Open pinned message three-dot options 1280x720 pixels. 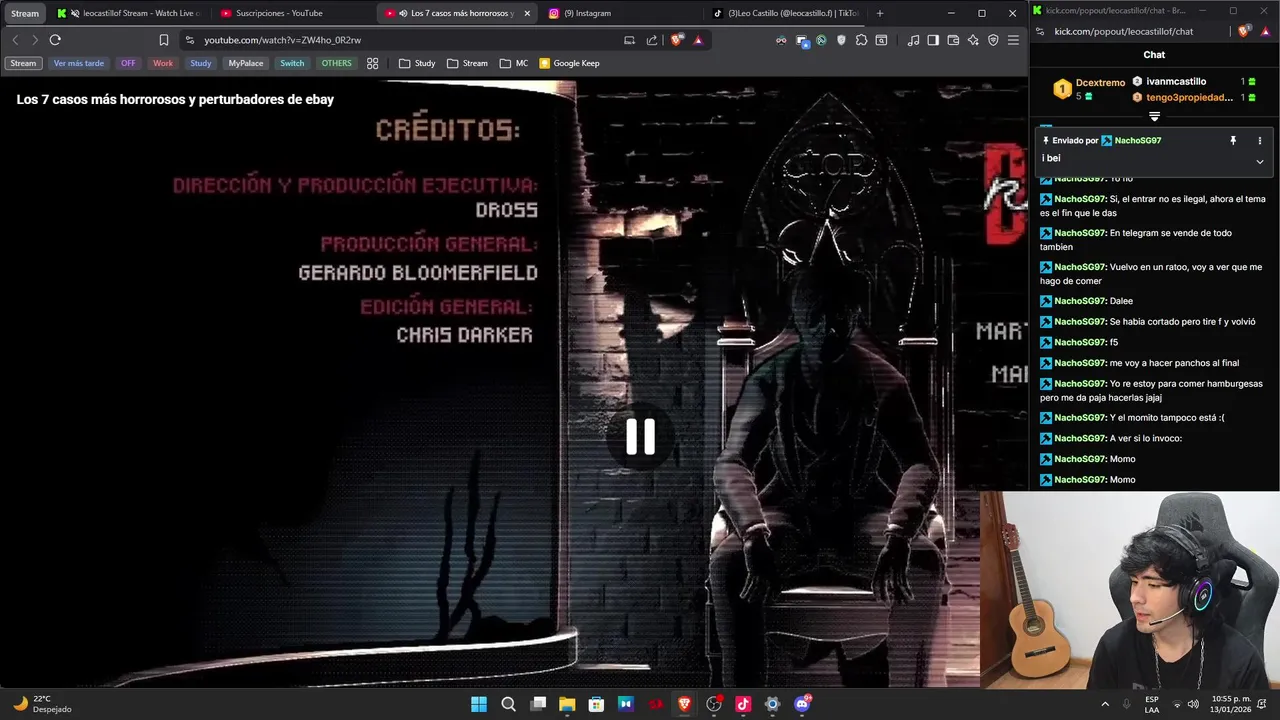[1259, 141]
